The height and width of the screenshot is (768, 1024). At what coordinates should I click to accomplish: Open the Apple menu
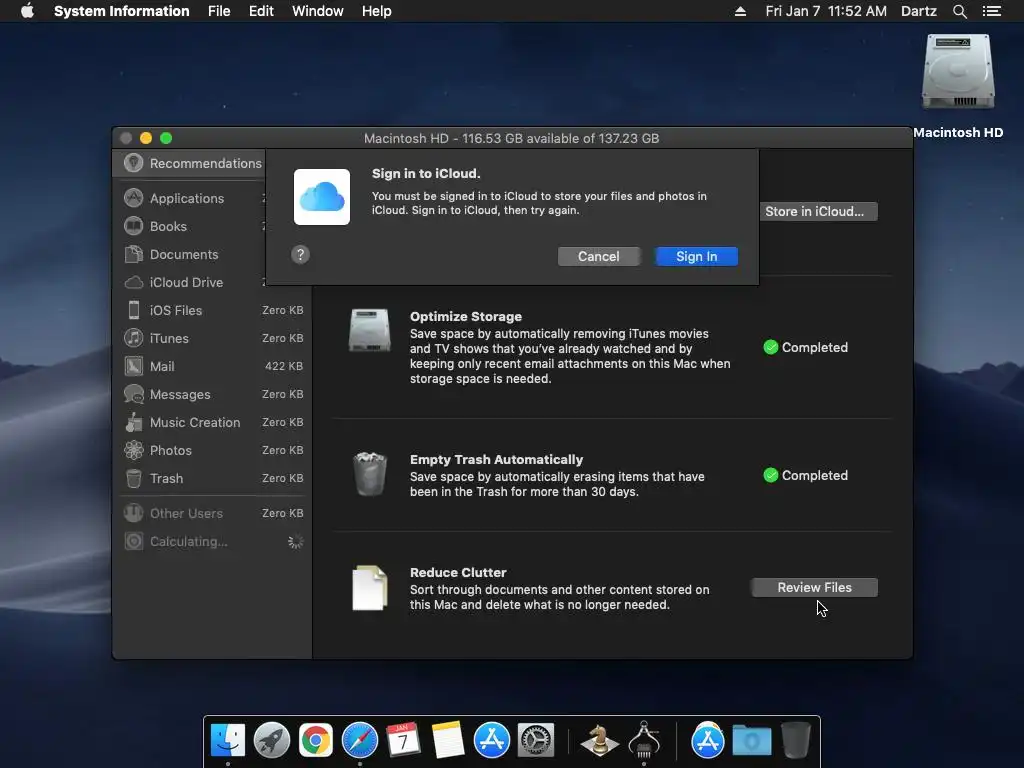pyautogui.click(x=27, y=11)
